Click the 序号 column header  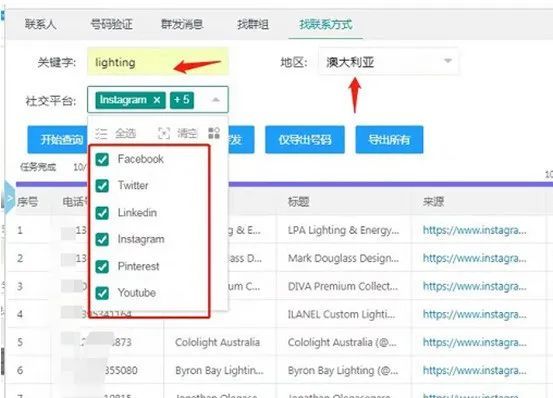pos(28,202)
